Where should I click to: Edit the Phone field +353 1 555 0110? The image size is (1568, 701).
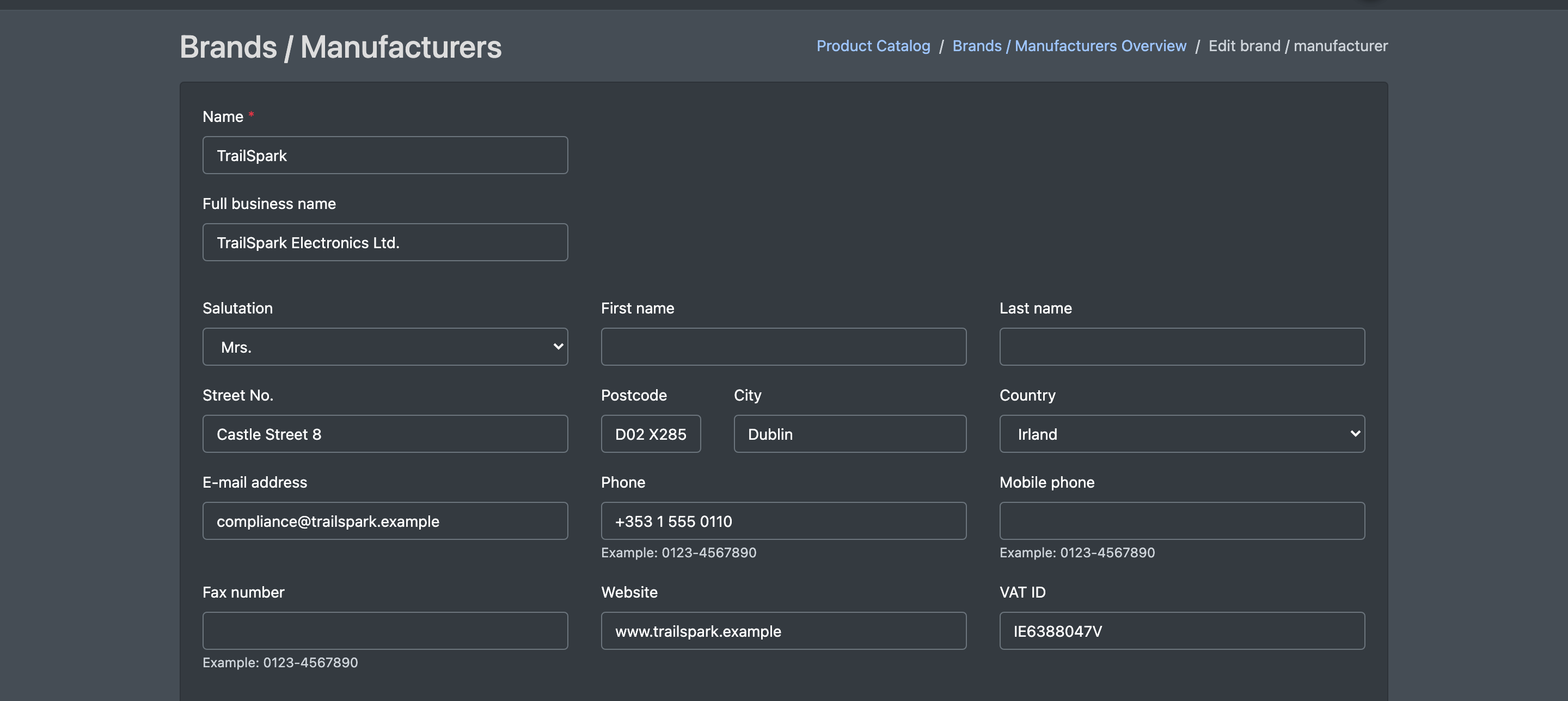783,521
